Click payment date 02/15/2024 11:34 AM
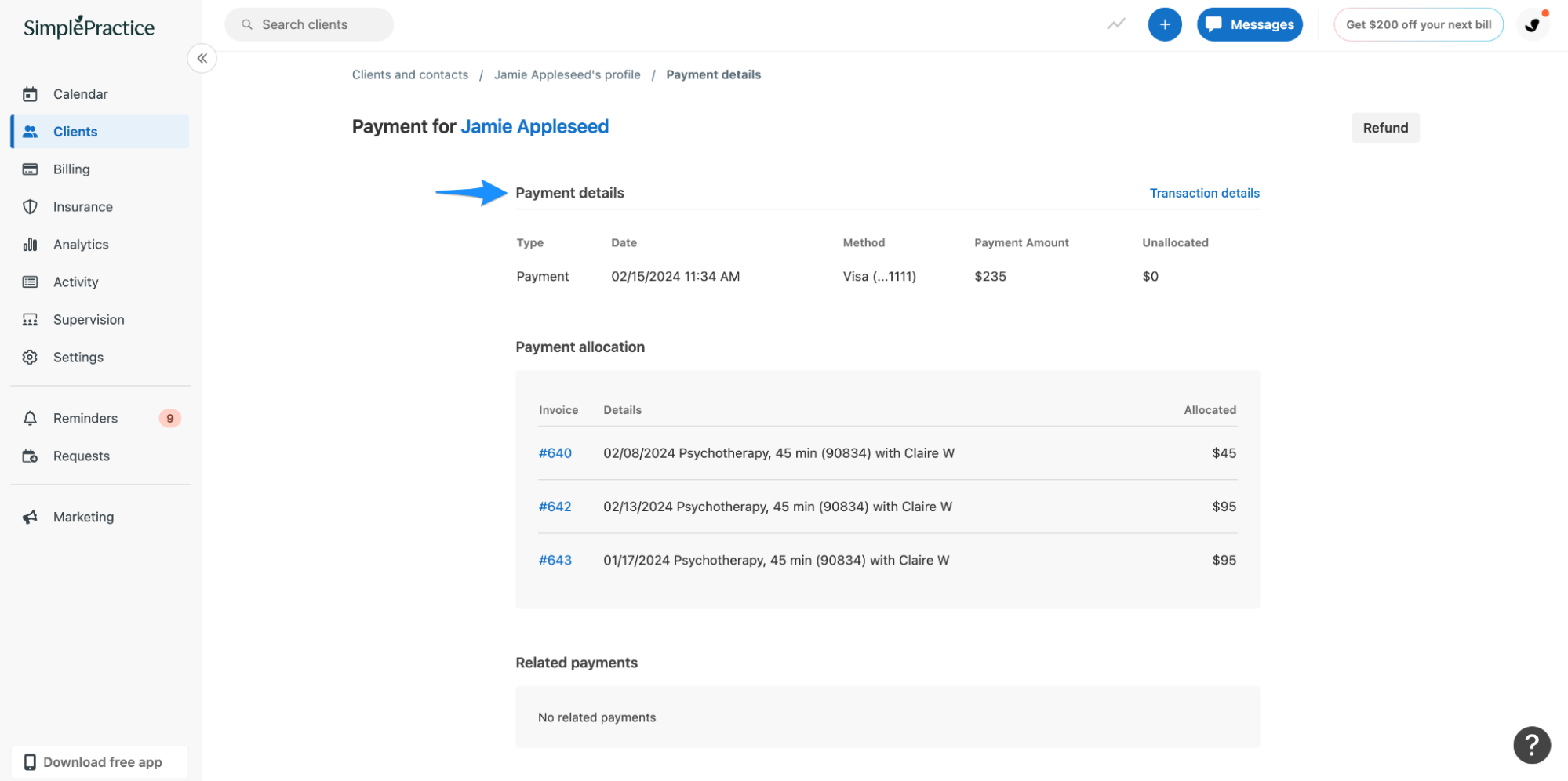 [x=675, y=277]
